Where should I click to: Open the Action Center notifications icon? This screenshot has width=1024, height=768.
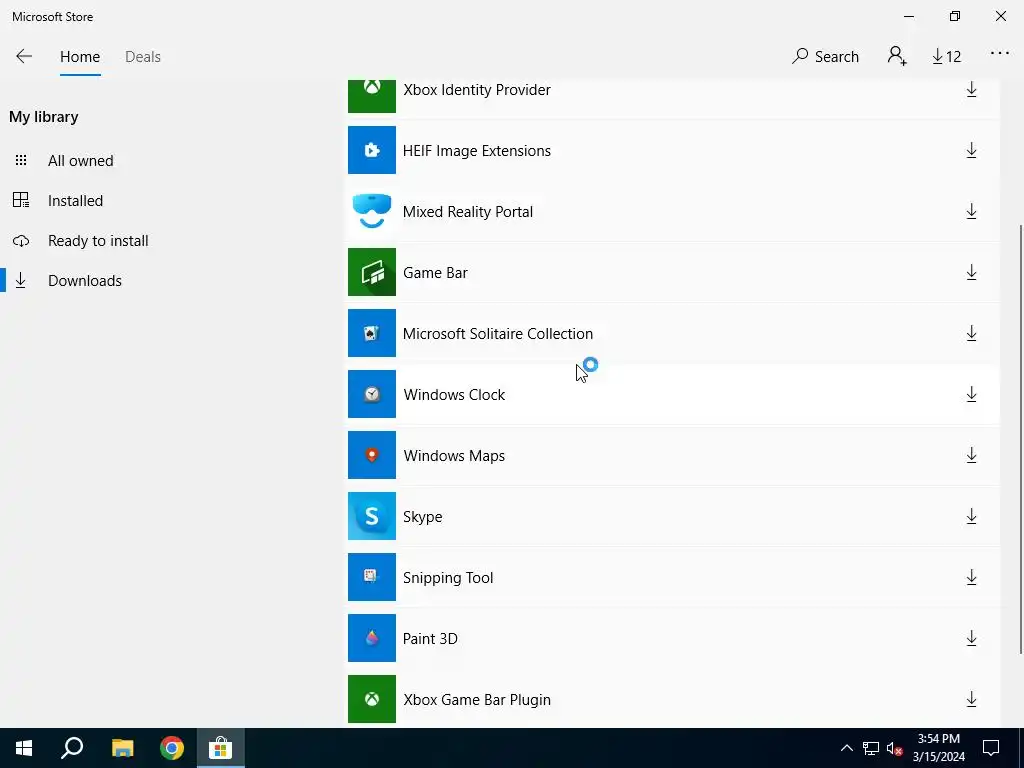click(x=991, y=748)
